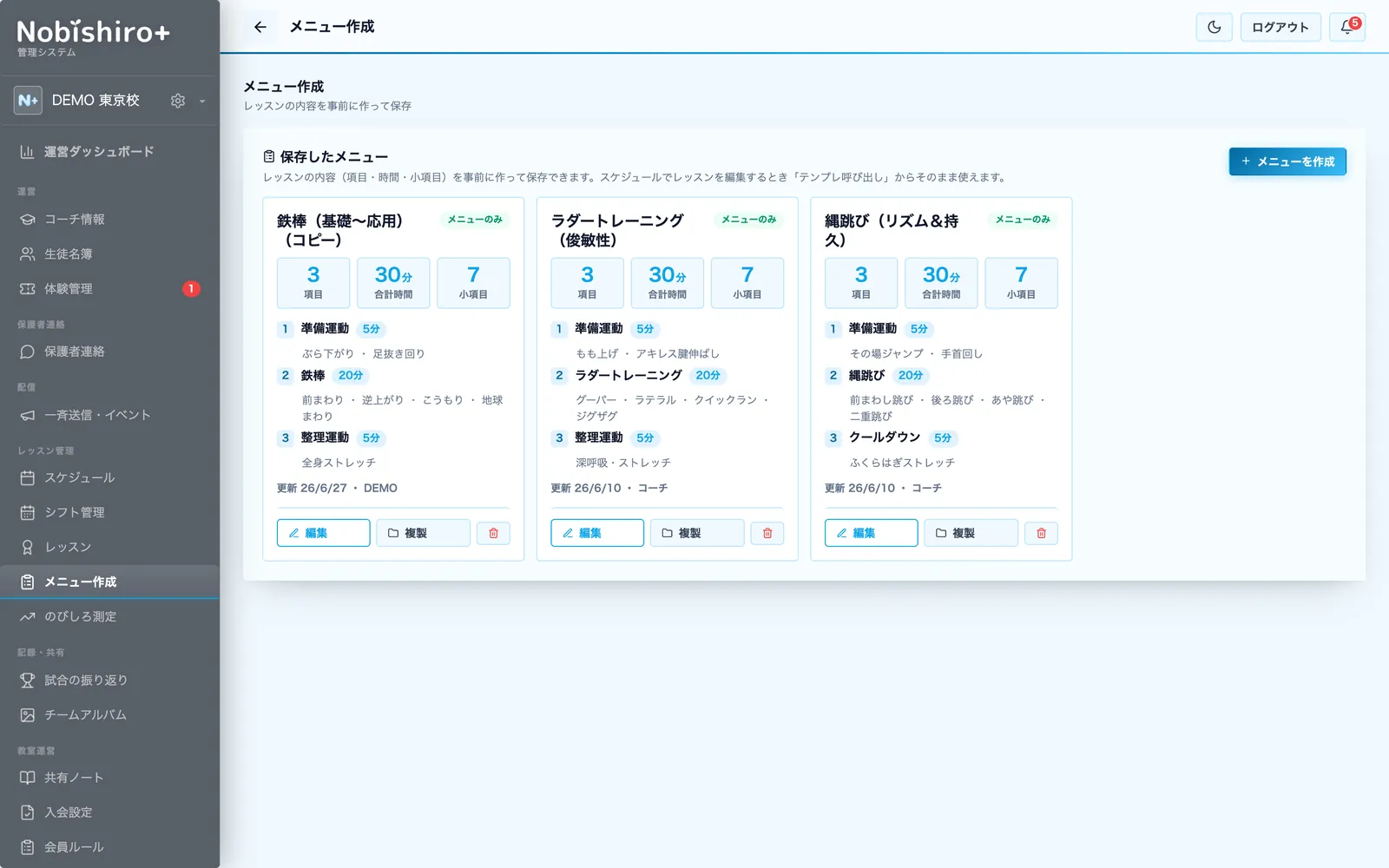Duplicate the 鉄棒（基礎〜応用）menu
The width and height of the screenshot is (1389, 868).
point(424,533)
